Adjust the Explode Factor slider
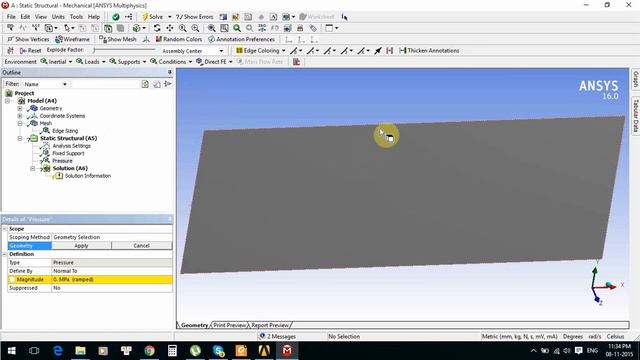Image resolution: width=640 pixels, height=360 pixels. click(124, 50)
